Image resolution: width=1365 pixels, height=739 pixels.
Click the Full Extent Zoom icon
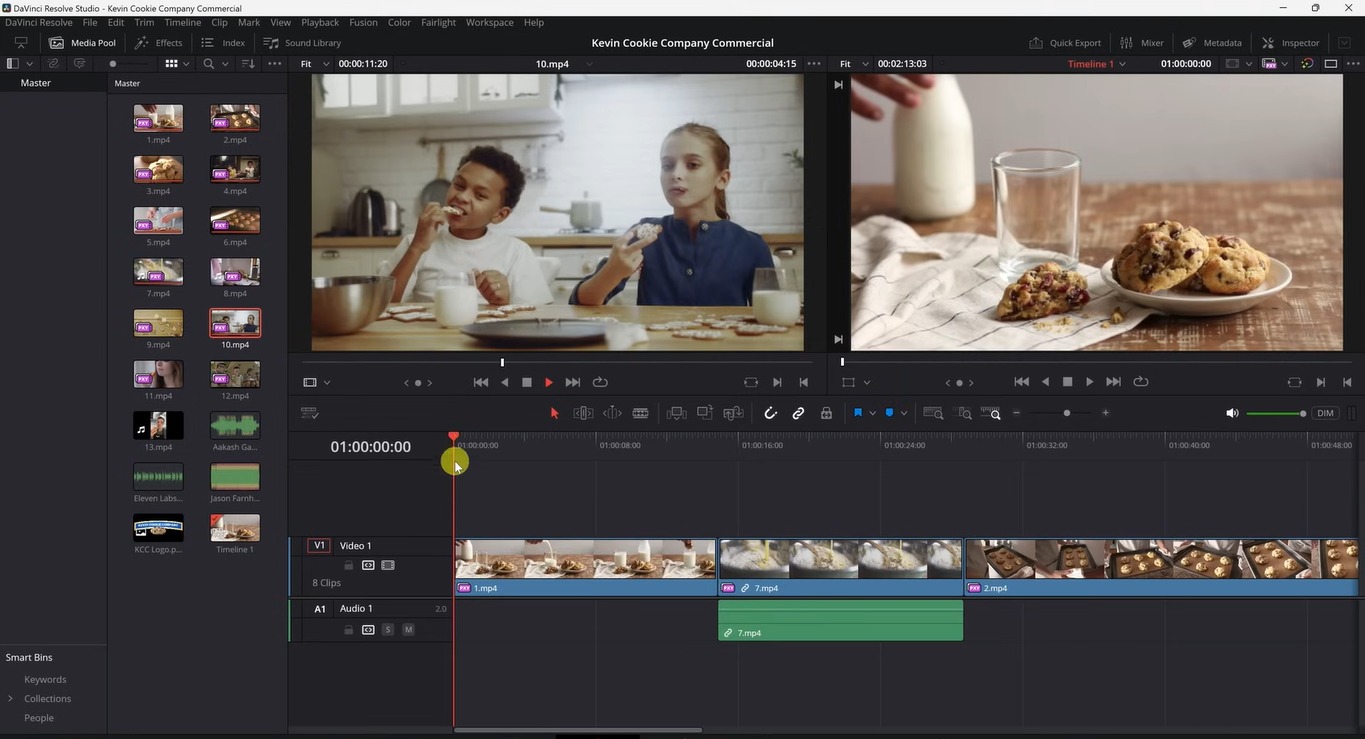pyautogui.click(x=933, y=413)
